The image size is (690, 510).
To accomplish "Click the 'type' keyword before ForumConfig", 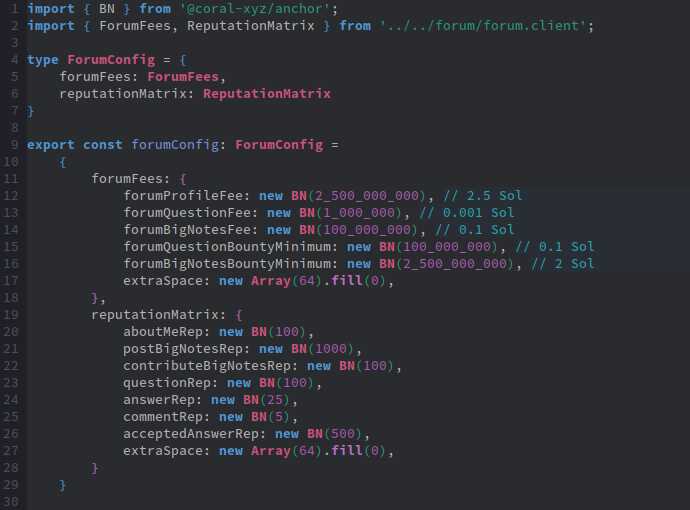I will [43, 60].
